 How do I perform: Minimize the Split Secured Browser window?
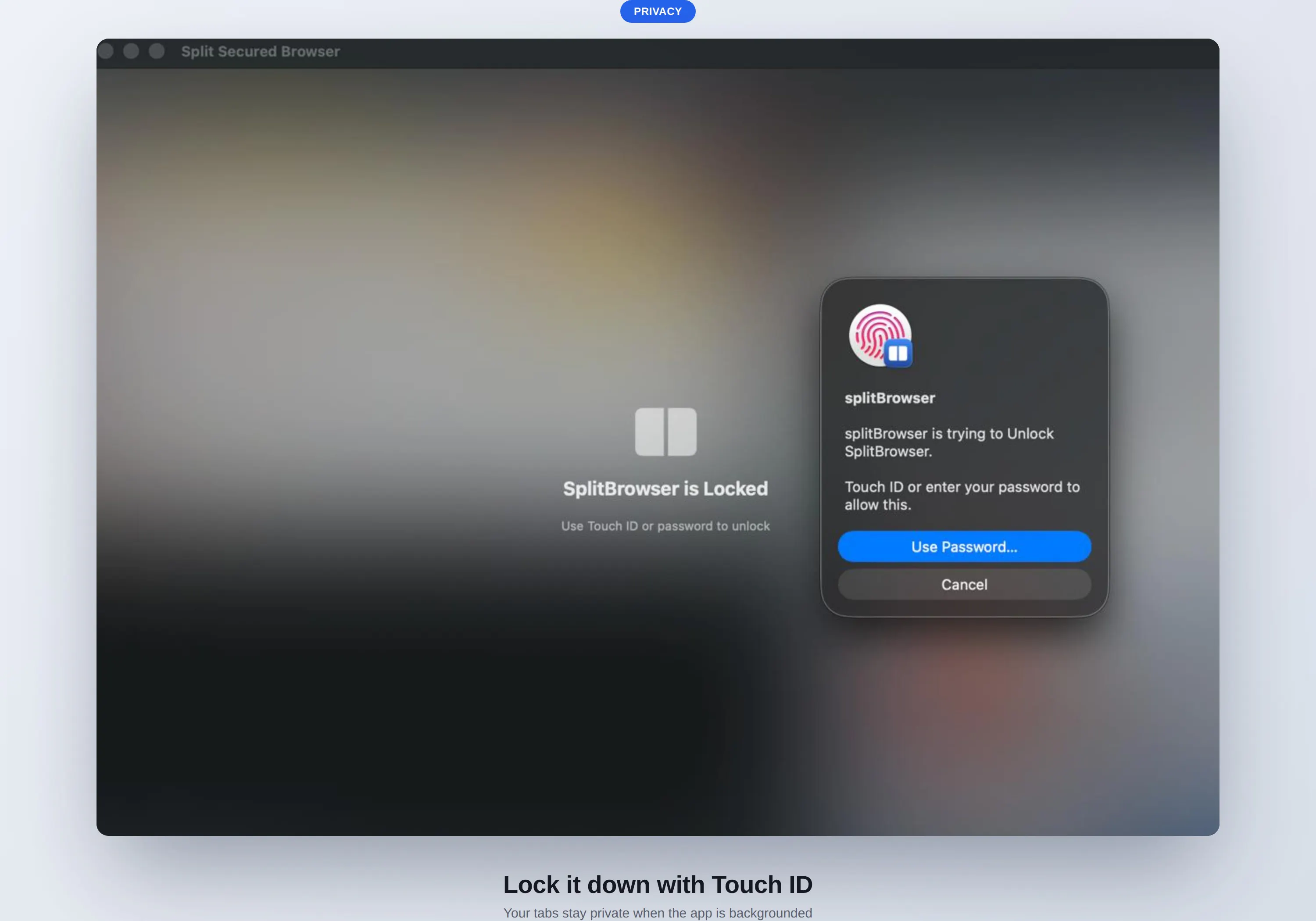coord(131,51)
